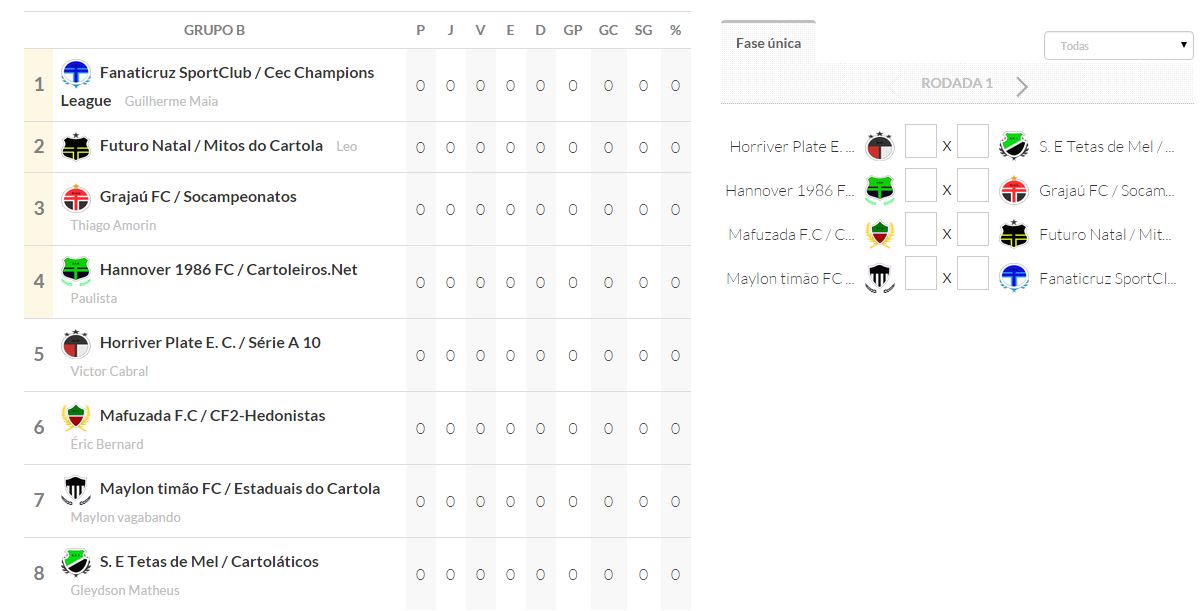This screenshot has height=611, width=1204.
Task: Open Hannover 1986 FC / Cartoleiros.Net team link
Action: pyautogui.click(x=228, y=270)
